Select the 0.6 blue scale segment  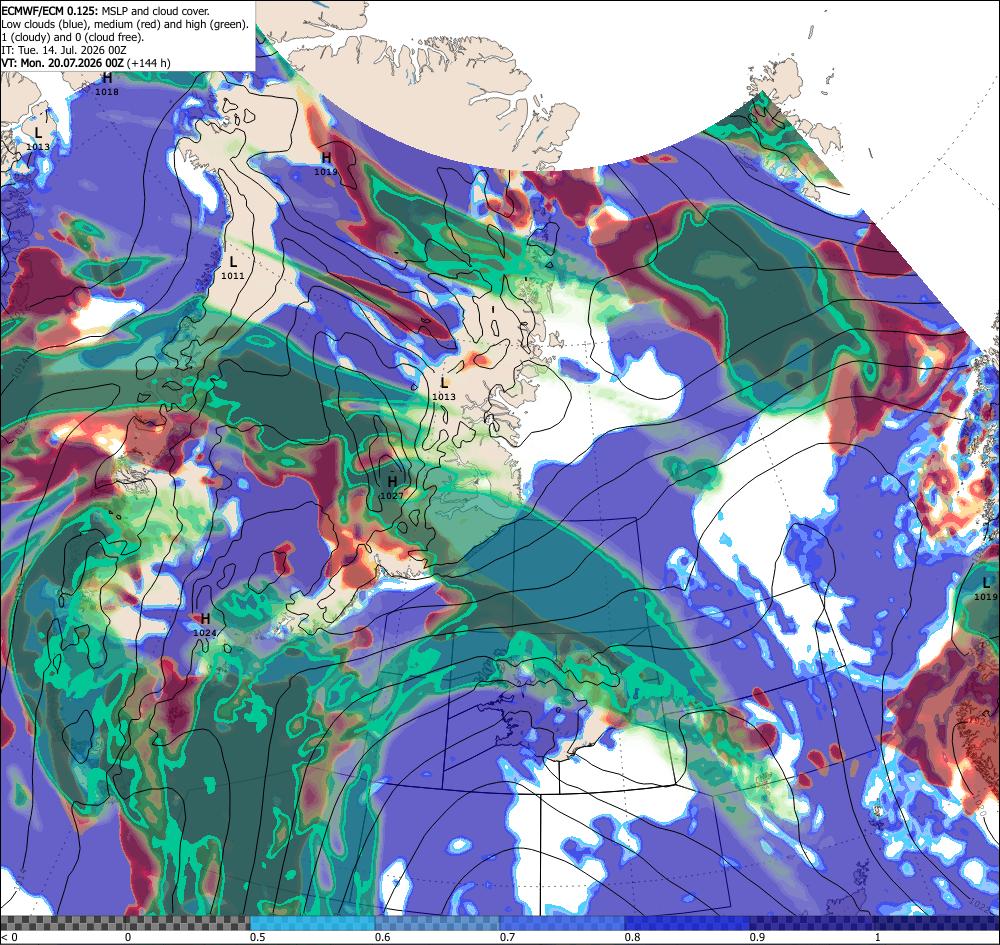coord(438,923)
